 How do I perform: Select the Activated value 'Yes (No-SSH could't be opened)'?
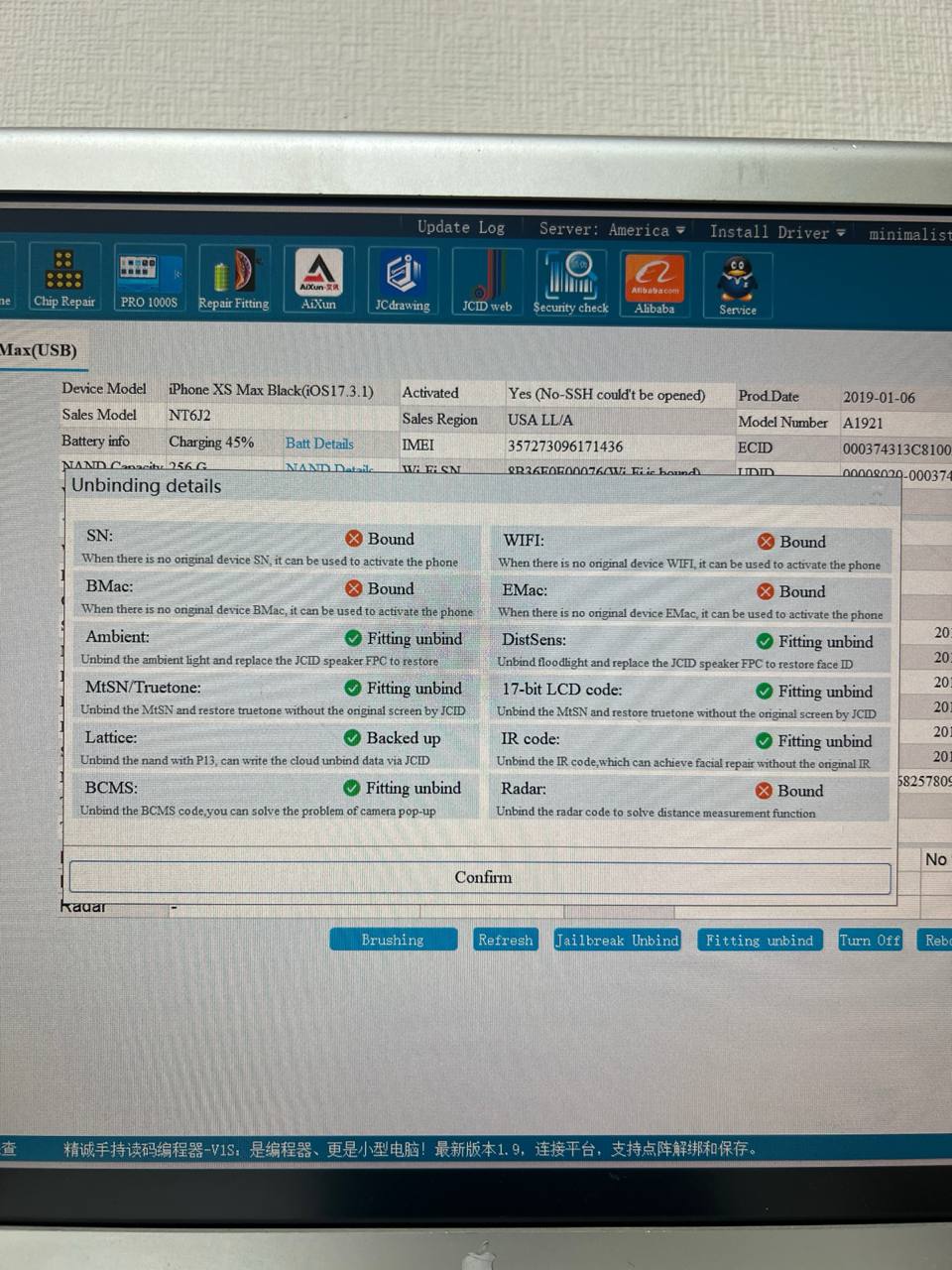coord(607,395)
